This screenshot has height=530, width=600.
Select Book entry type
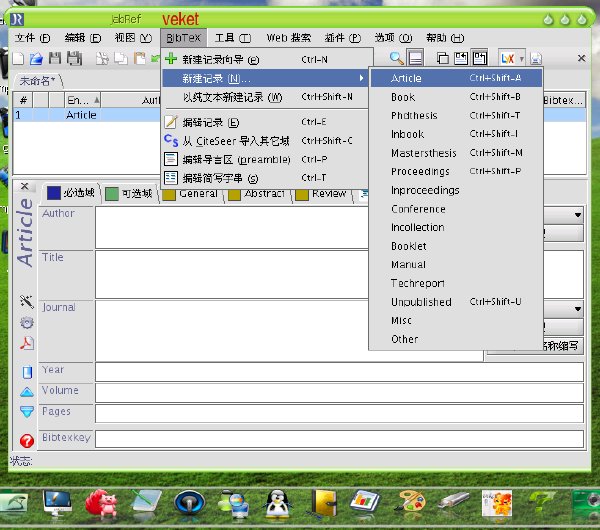[x=456, y=97]
